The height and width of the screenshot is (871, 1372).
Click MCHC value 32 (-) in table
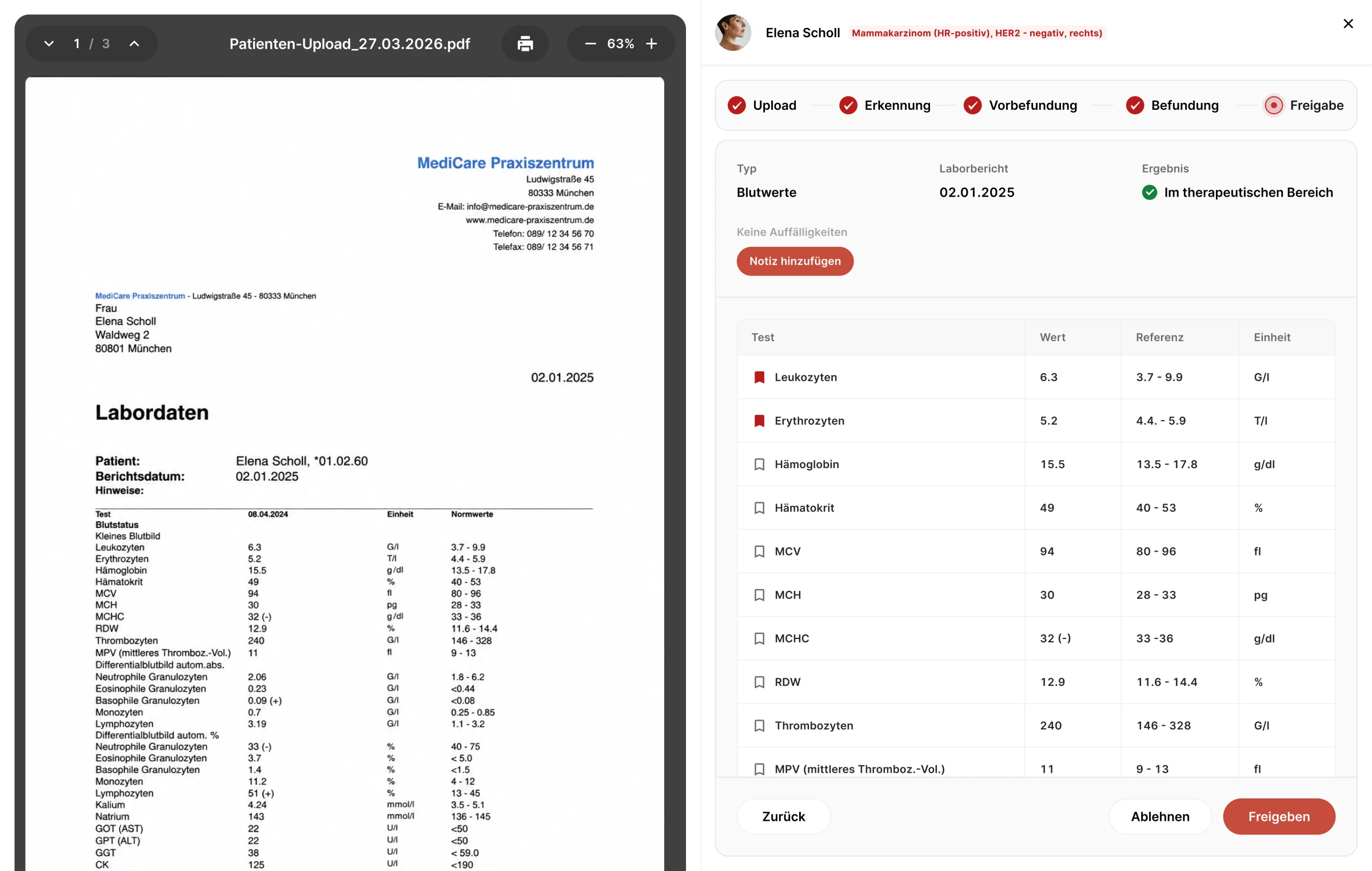click(1055, 638)
